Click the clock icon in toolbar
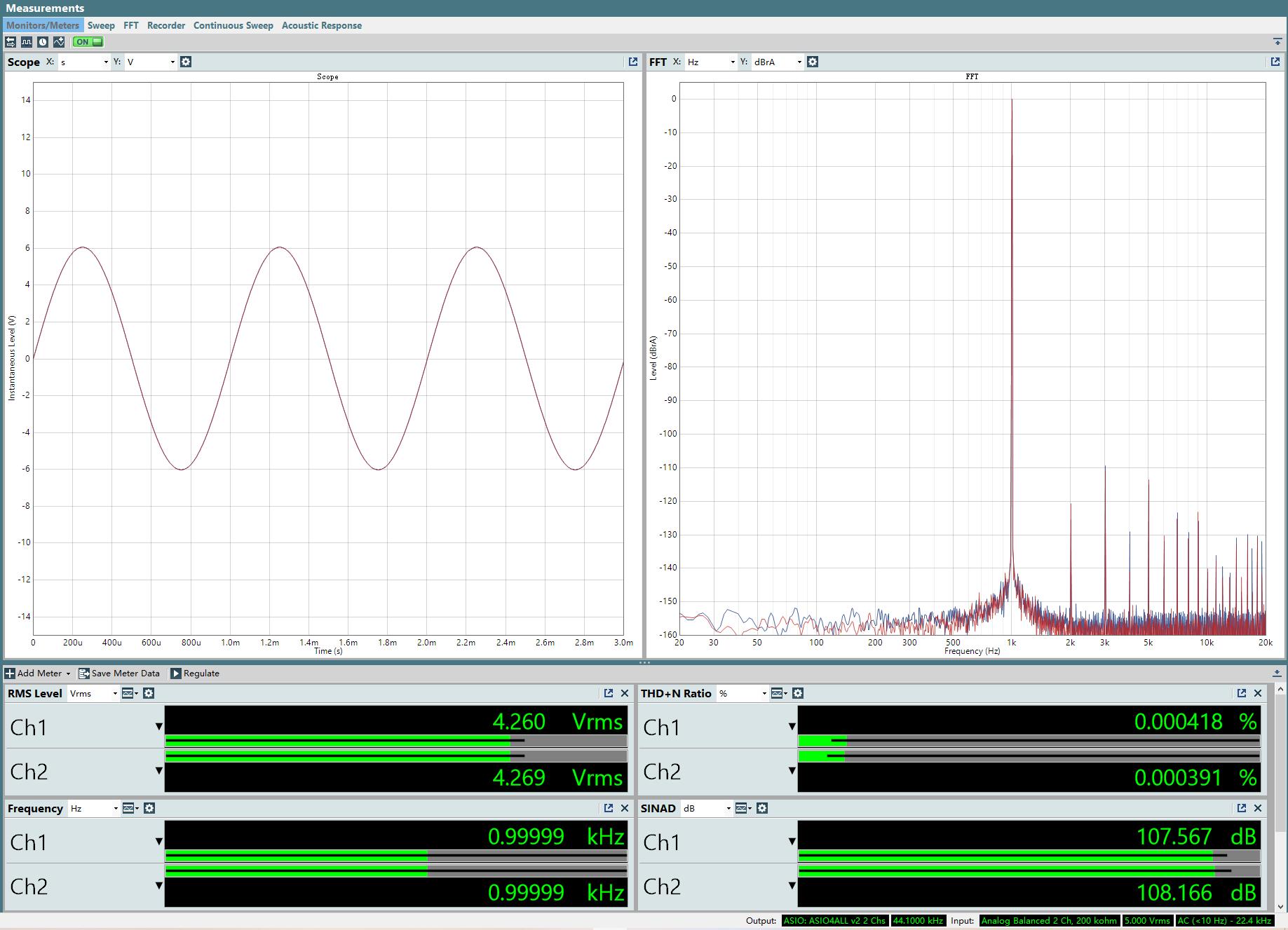The height and width of the screenshot is (930, 1288). click(x=43, y=42)
